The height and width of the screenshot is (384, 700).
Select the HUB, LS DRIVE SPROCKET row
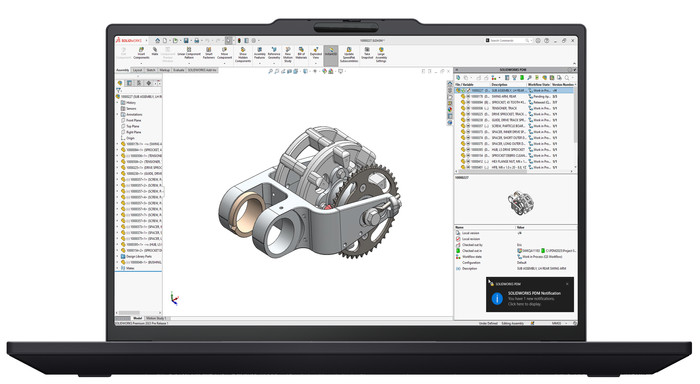513,150
